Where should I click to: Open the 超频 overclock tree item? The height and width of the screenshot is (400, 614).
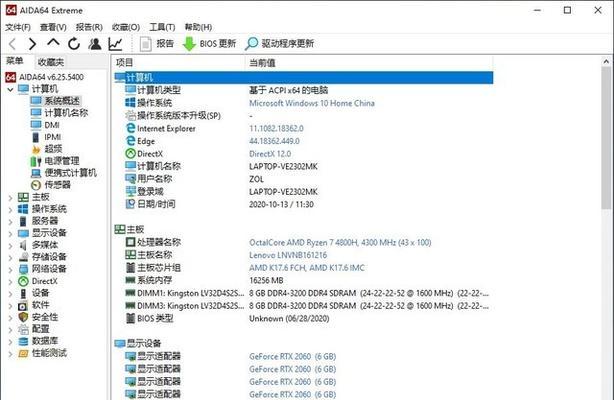coord(46,149)
